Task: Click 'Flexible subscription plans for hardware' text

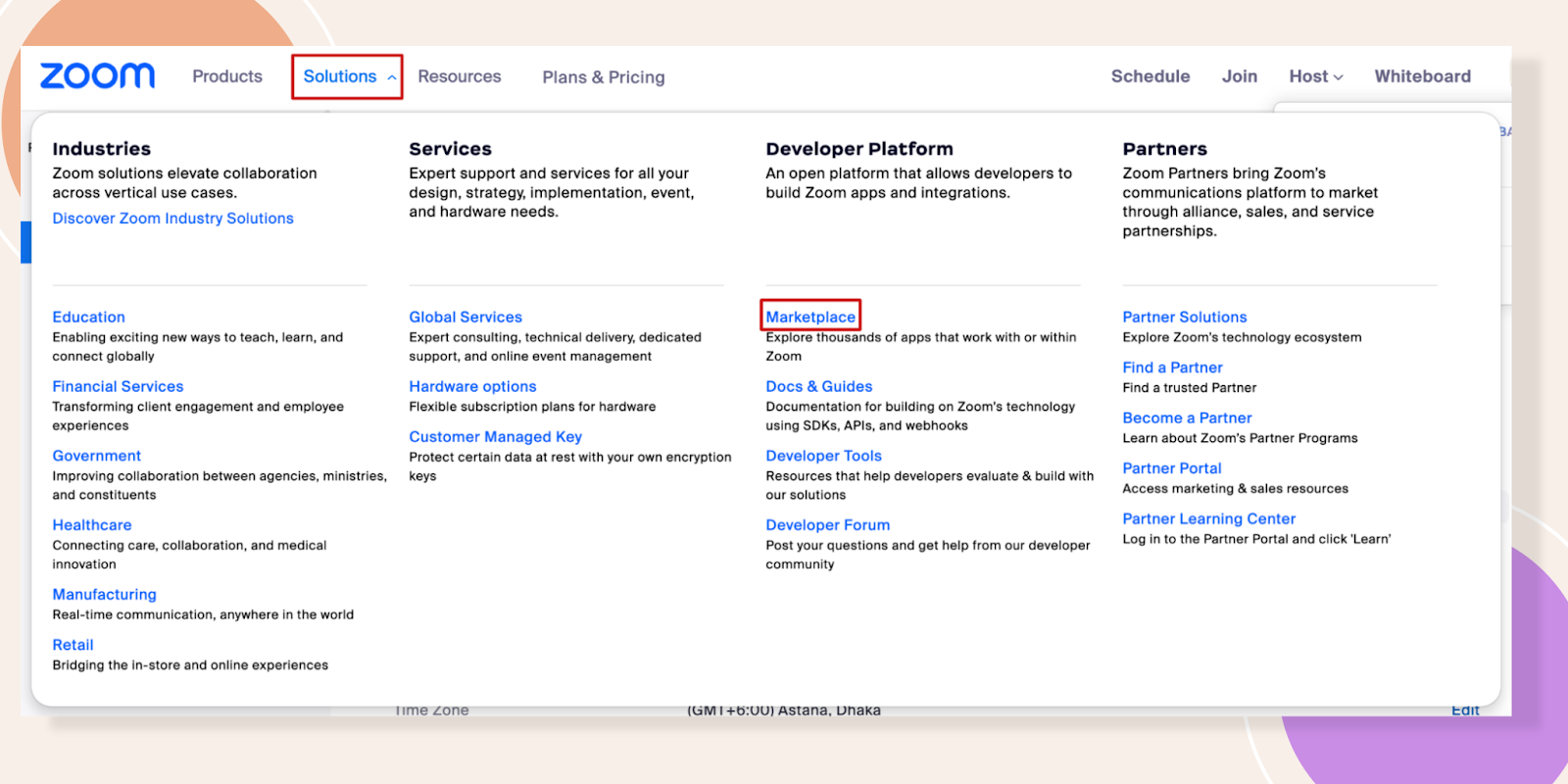Action: 532,407
